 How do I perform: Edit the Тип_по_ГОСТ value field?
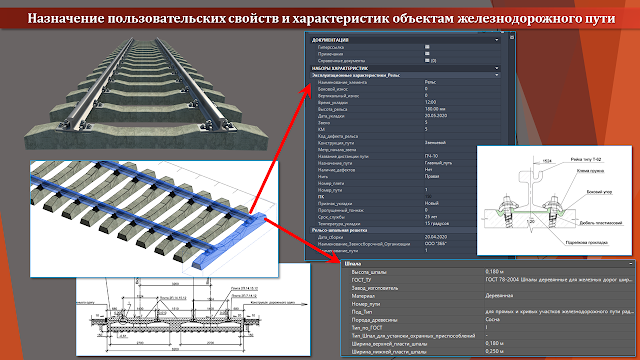pos(559,327)
